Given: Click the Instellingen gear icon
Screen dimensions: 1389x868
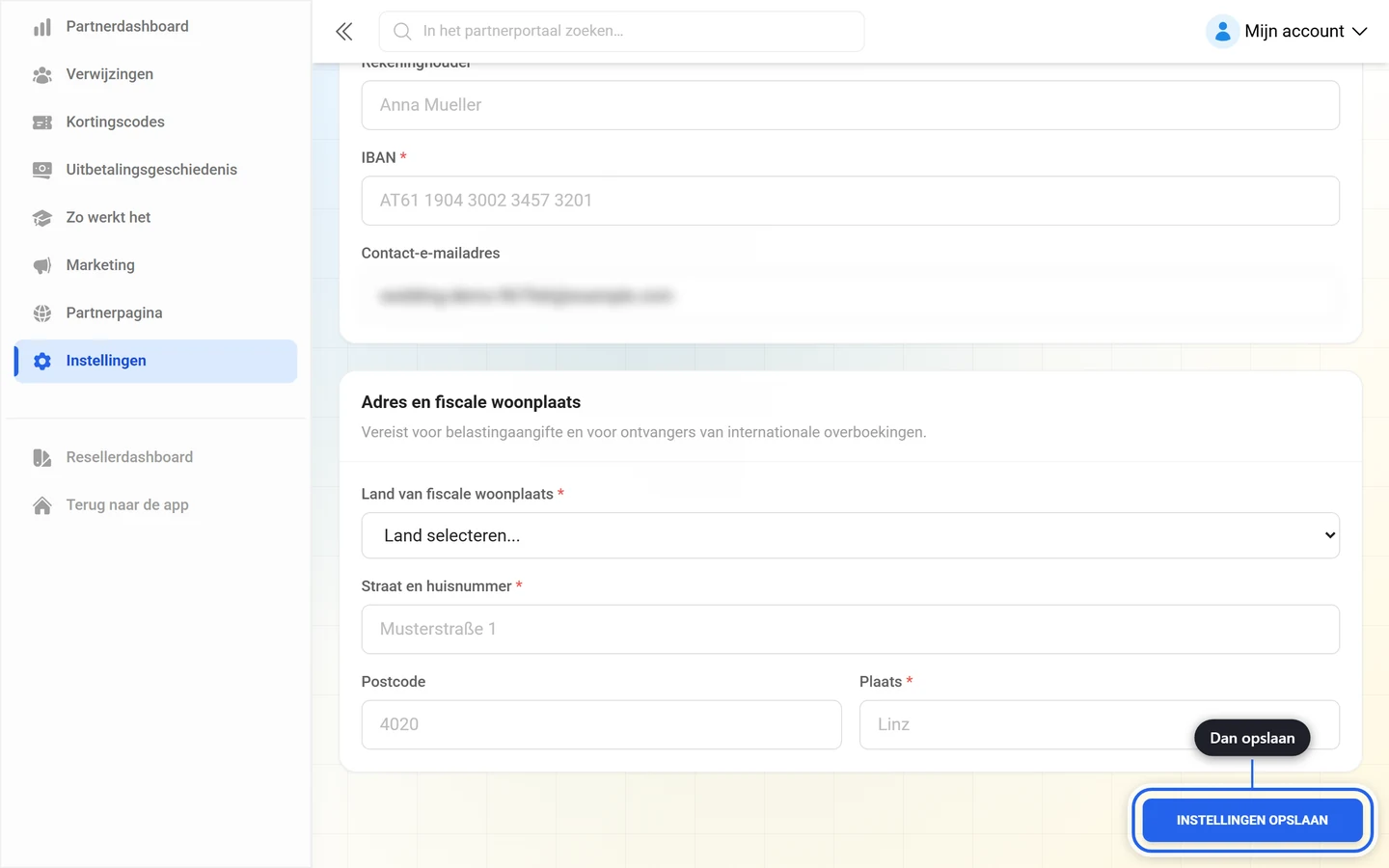Looking at the screenshot, I should coord(42,361).
